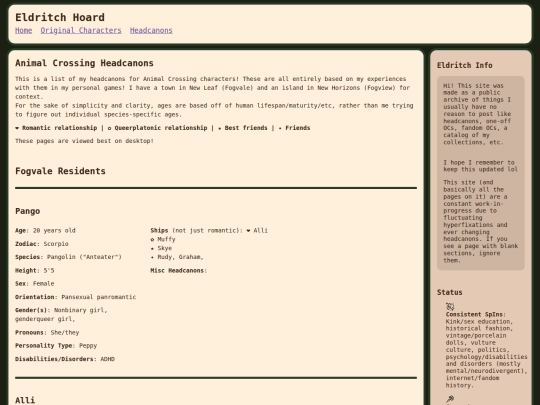540x405 pixels.
Task: Click the Animal Crossing Headcanons heading
Action: click(84, 63)
